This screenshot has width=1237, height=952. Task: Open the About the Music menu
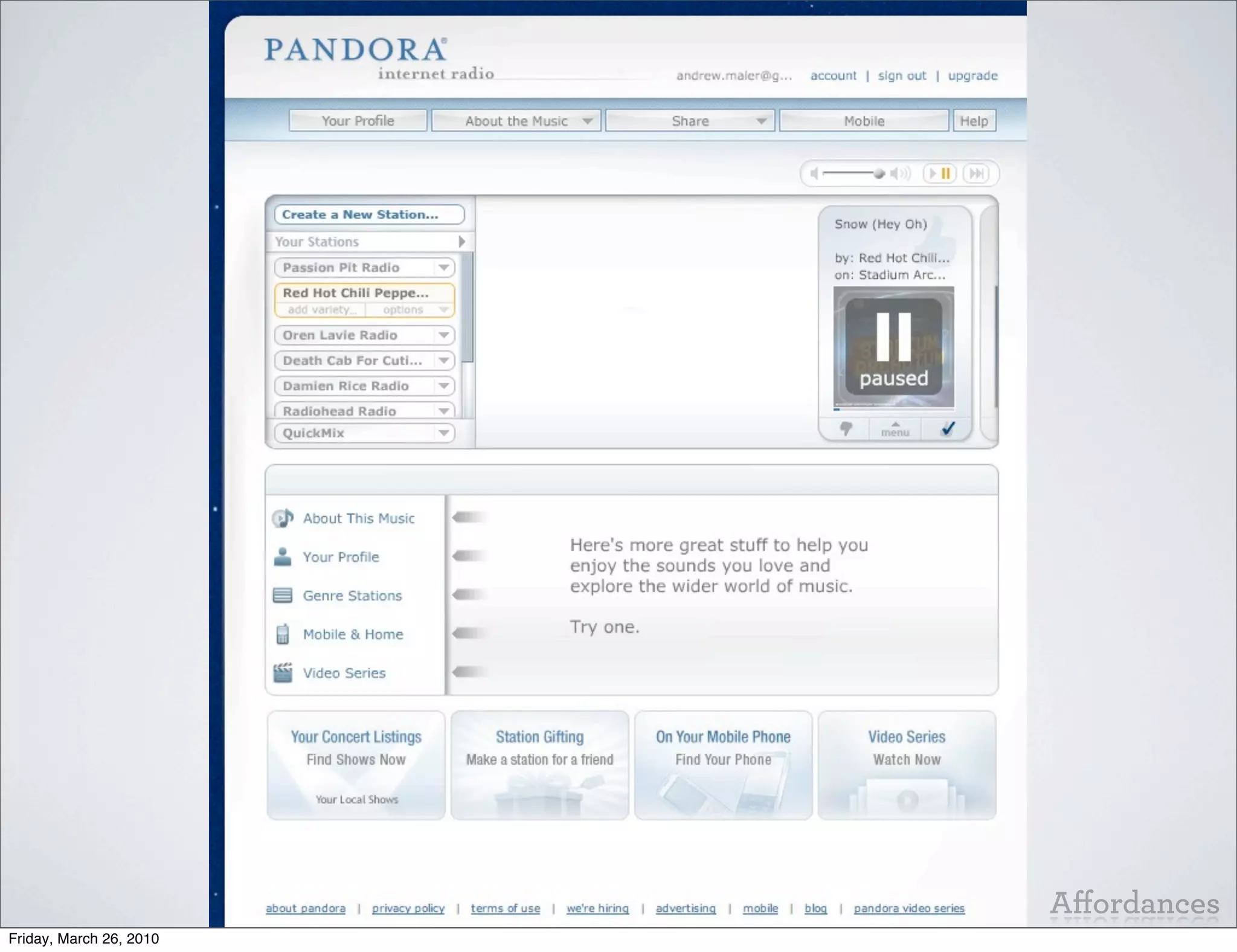(516, 121)
